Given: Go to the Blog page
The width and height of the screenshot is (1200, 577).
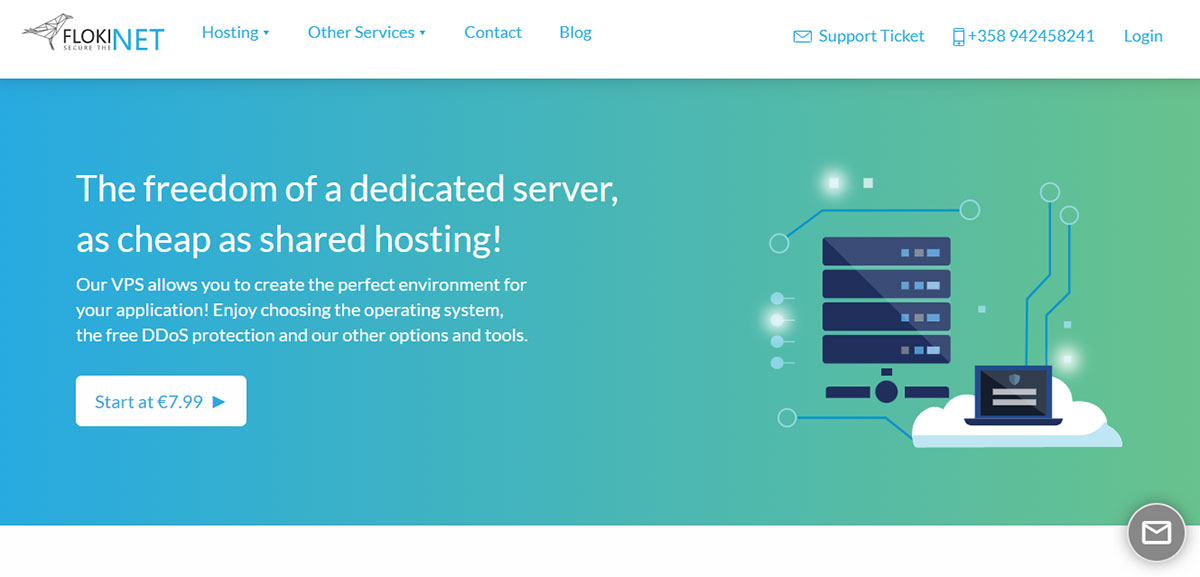Looking at the screenshot, I should point(575,32).
